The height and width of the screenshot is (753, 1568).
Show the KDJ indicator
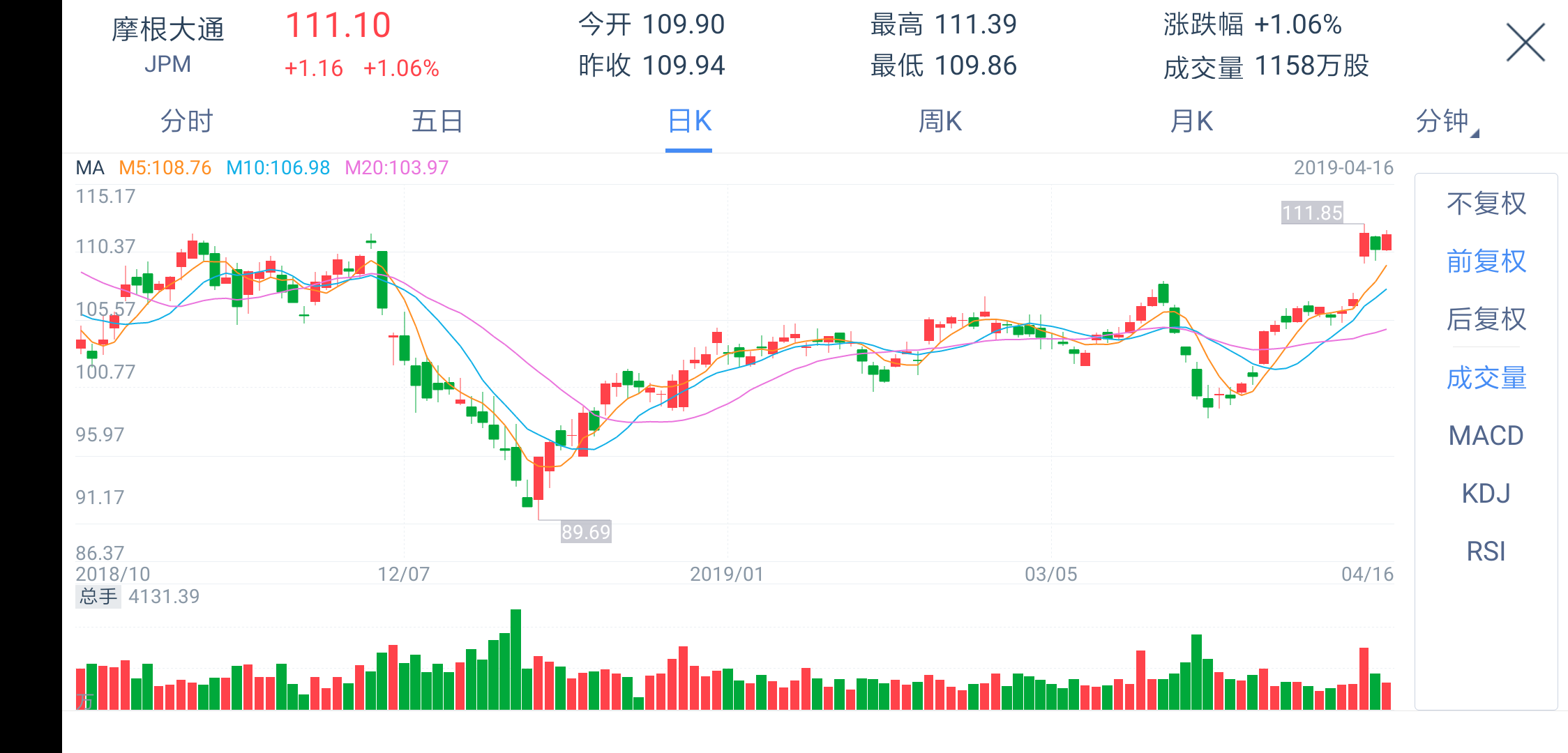point(1486,494)
